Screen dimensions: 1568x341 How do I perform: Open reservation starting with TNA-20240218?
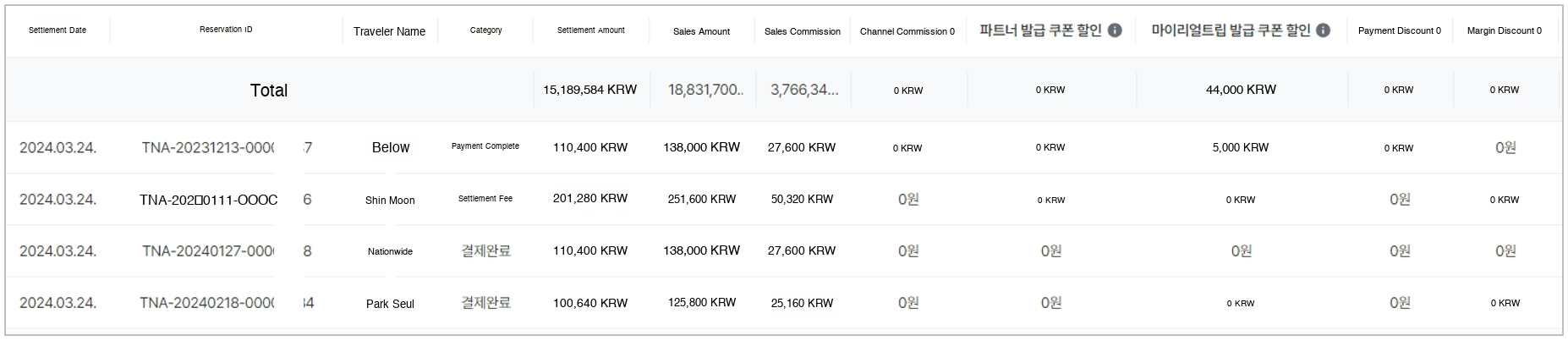[207, 303]
